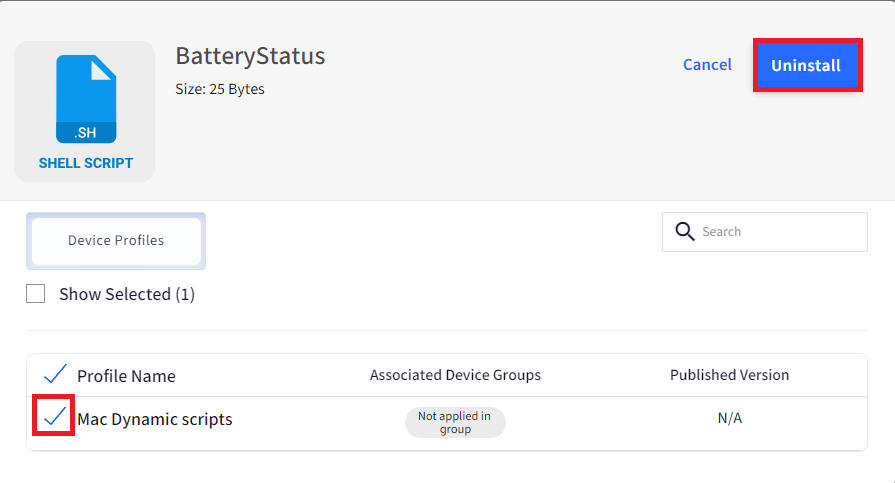Click the magnifying glass search icon
The width and height of the screenshot is (895, 483).
point(684,231)
